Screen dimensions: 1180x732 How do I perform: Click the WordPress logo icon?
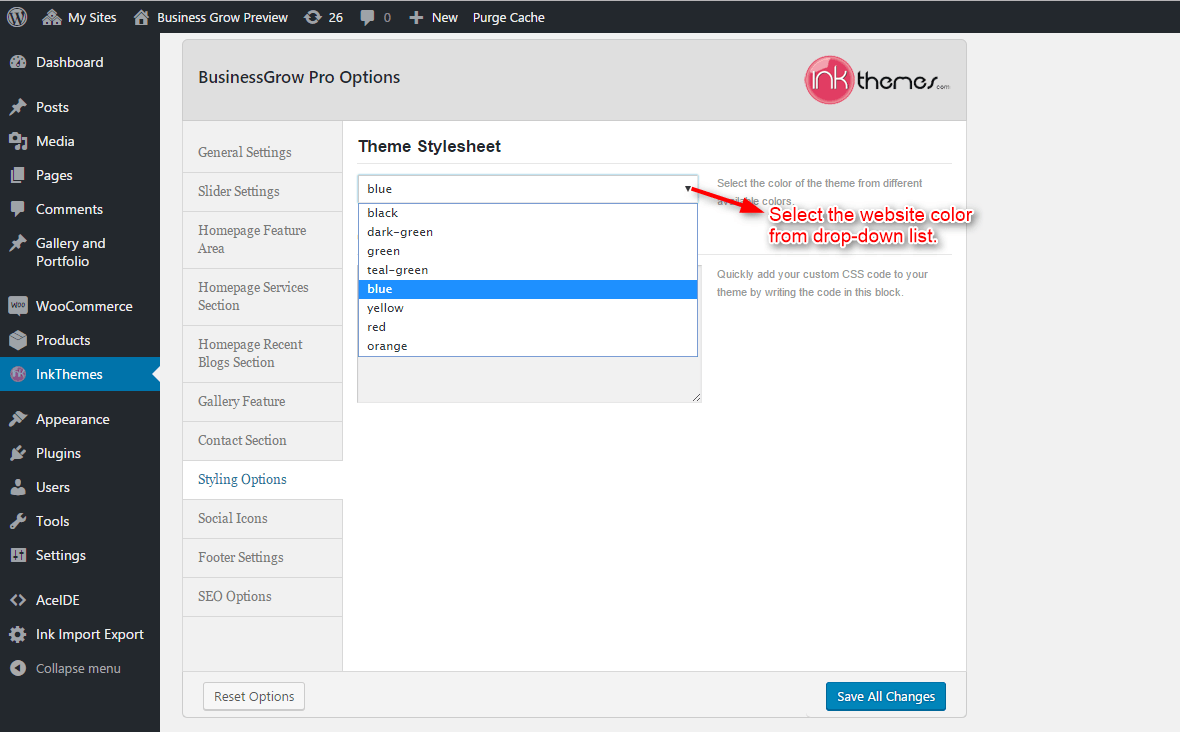click(x=17, y=17)
